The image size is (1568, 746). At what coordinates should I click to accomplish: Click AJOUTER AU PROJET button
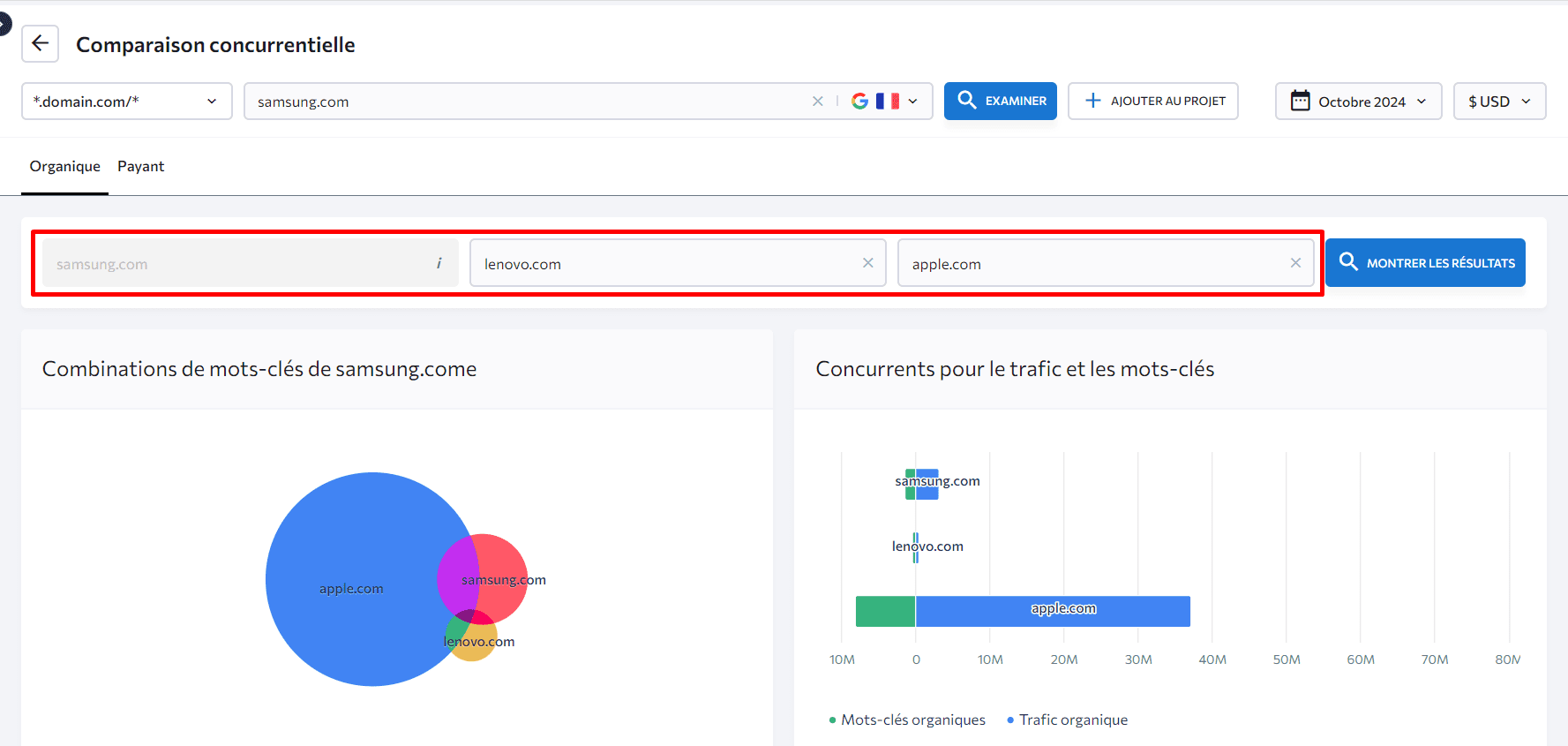pos(1153,101)
